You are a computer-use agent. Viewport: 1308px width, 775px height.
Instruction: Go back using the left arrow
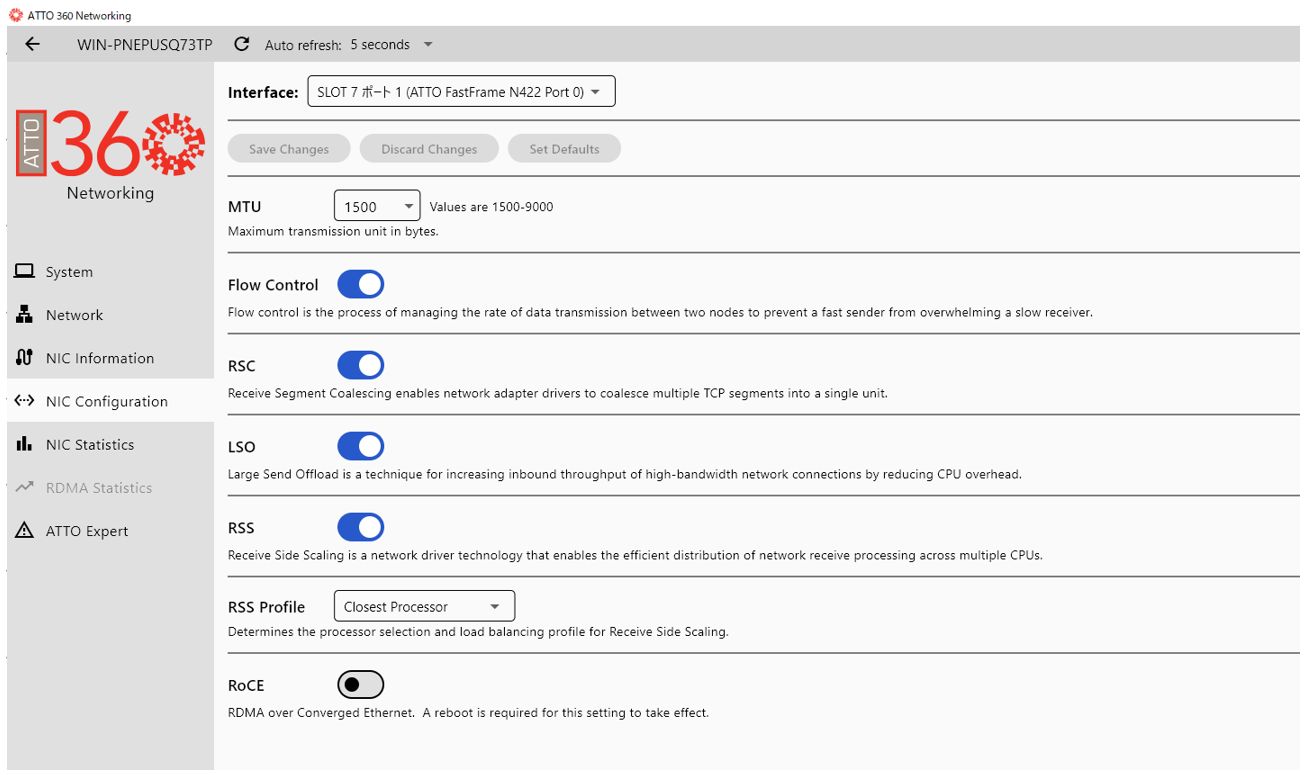coord(33,44)
